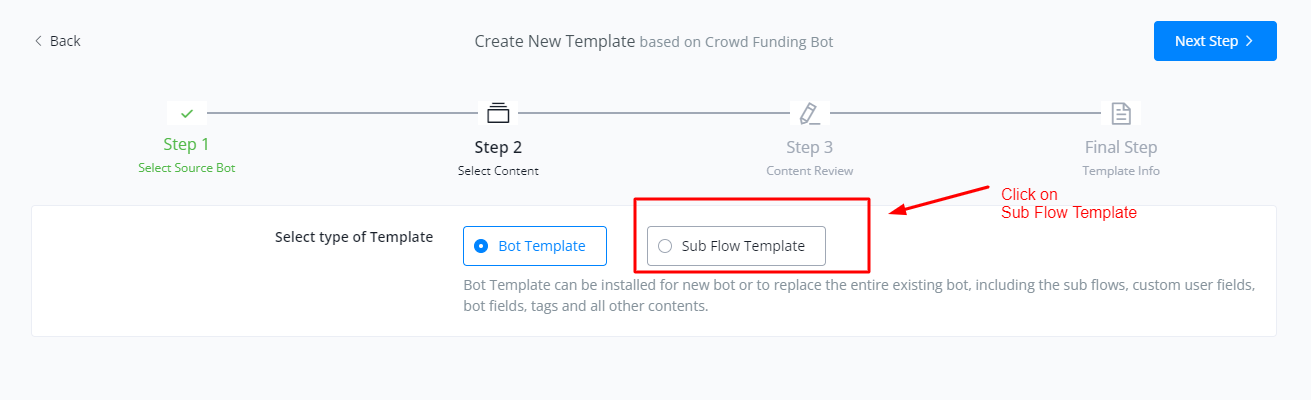Click the Next Step button

click(1215, 41)
